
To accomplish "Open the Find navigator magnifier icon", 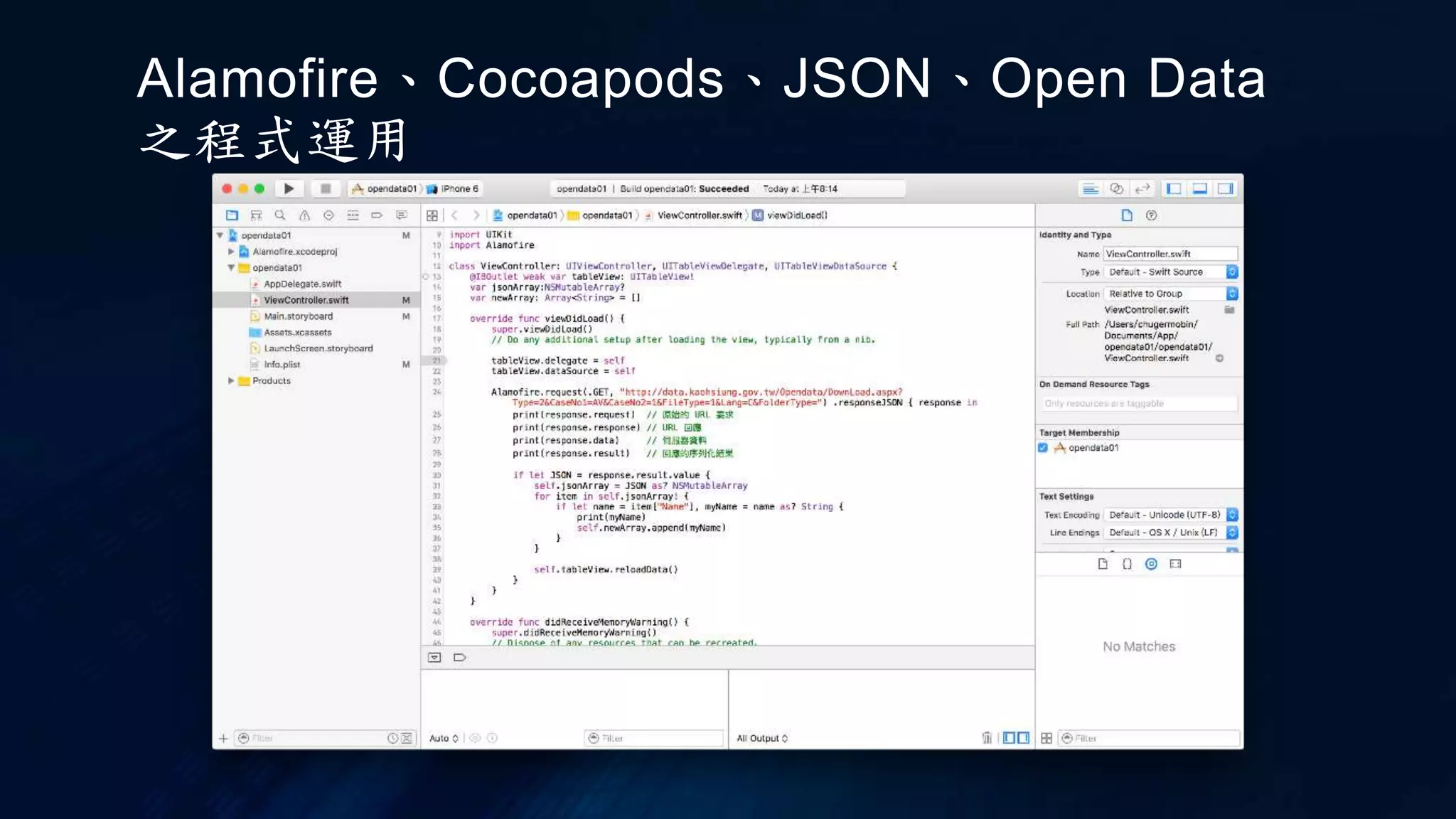I will [x=280, y=215].
